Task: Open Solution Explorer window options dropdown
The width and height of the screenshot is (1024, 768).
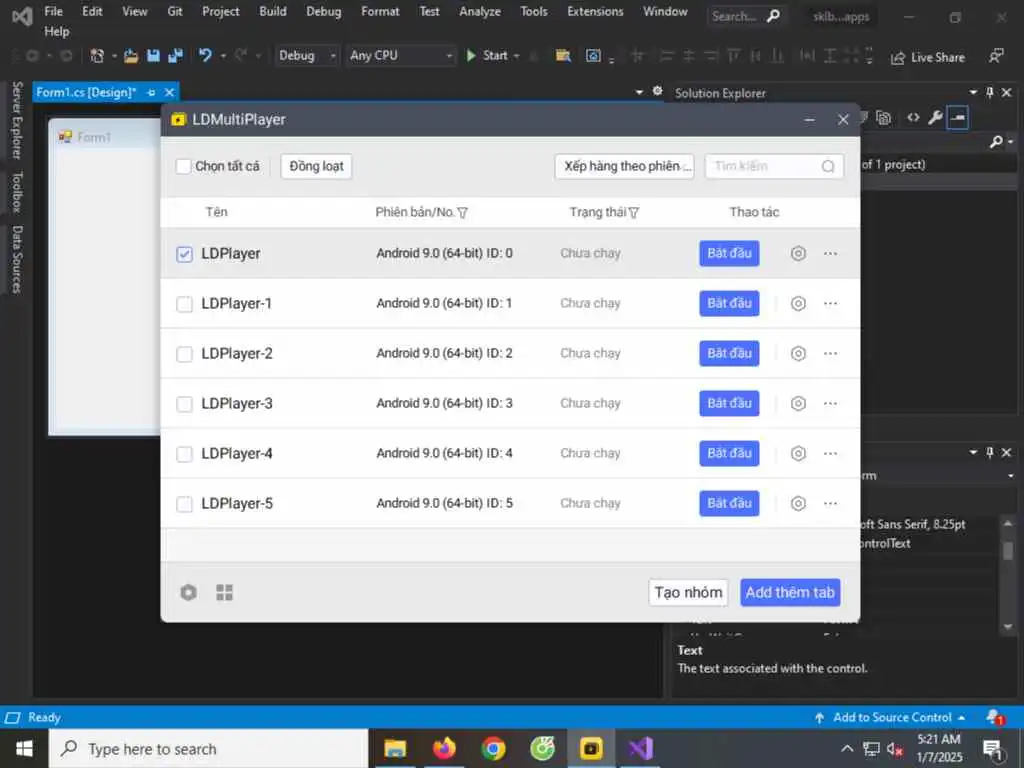Action: pos(973,93)
